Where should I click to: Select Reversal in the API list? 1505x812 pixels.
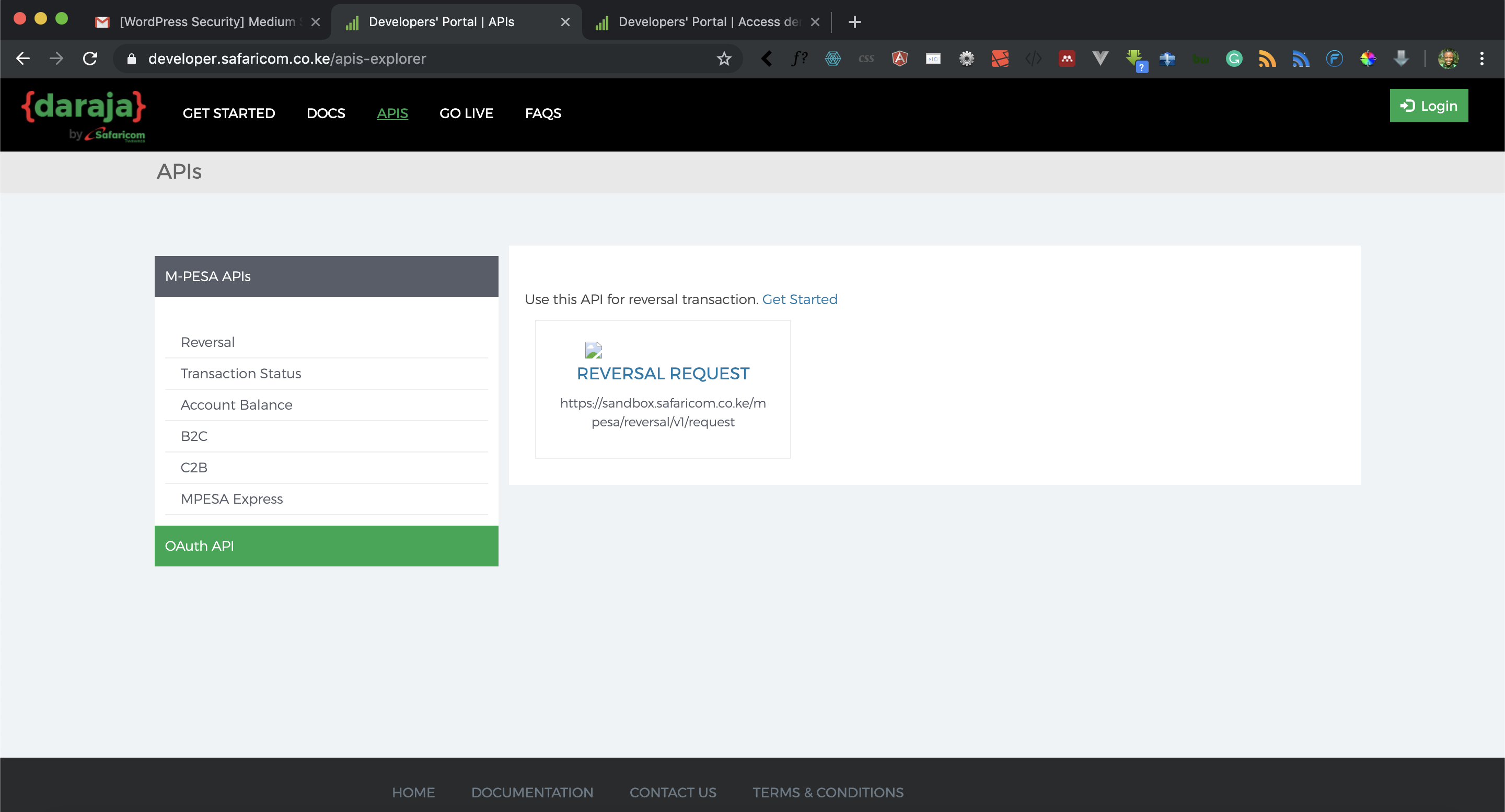(x=326, y=342)
